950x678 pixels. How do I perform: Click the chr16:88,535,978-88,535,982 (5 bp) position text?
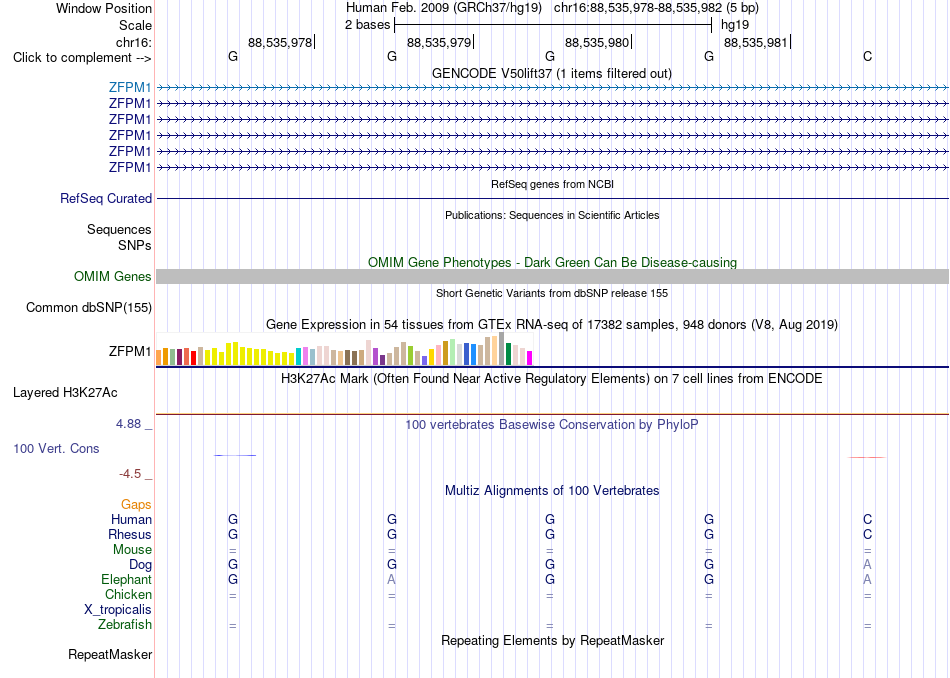[x=656, y=8]
